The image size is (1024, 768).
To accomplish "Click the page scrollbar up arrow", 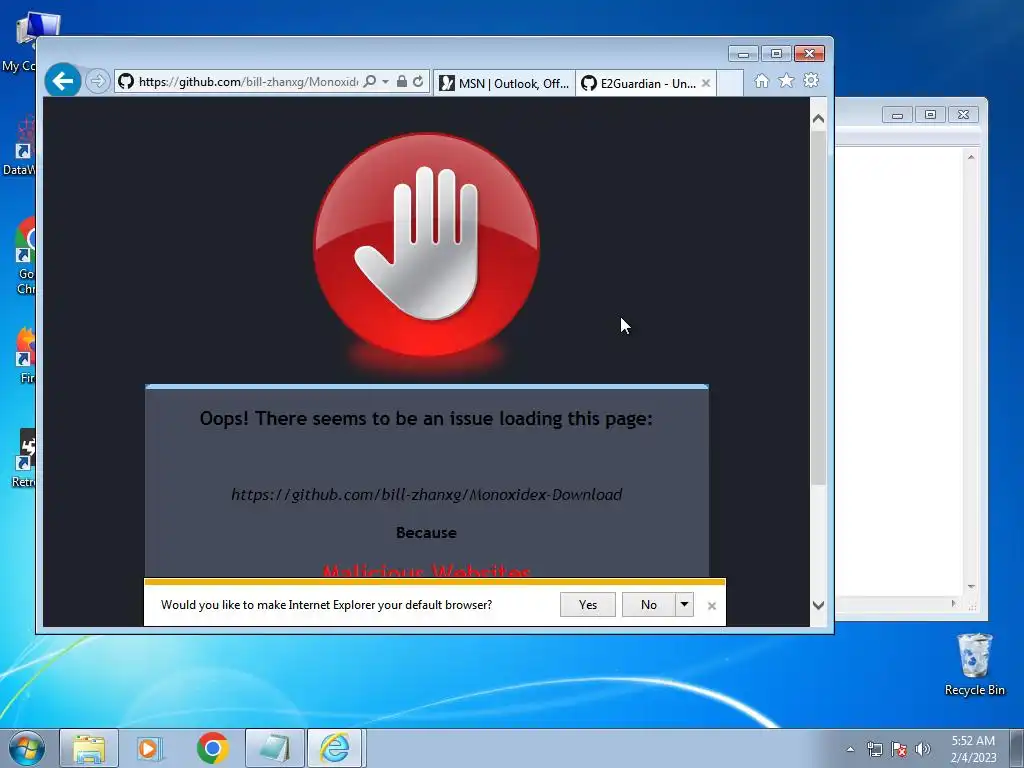I will 818,119.
